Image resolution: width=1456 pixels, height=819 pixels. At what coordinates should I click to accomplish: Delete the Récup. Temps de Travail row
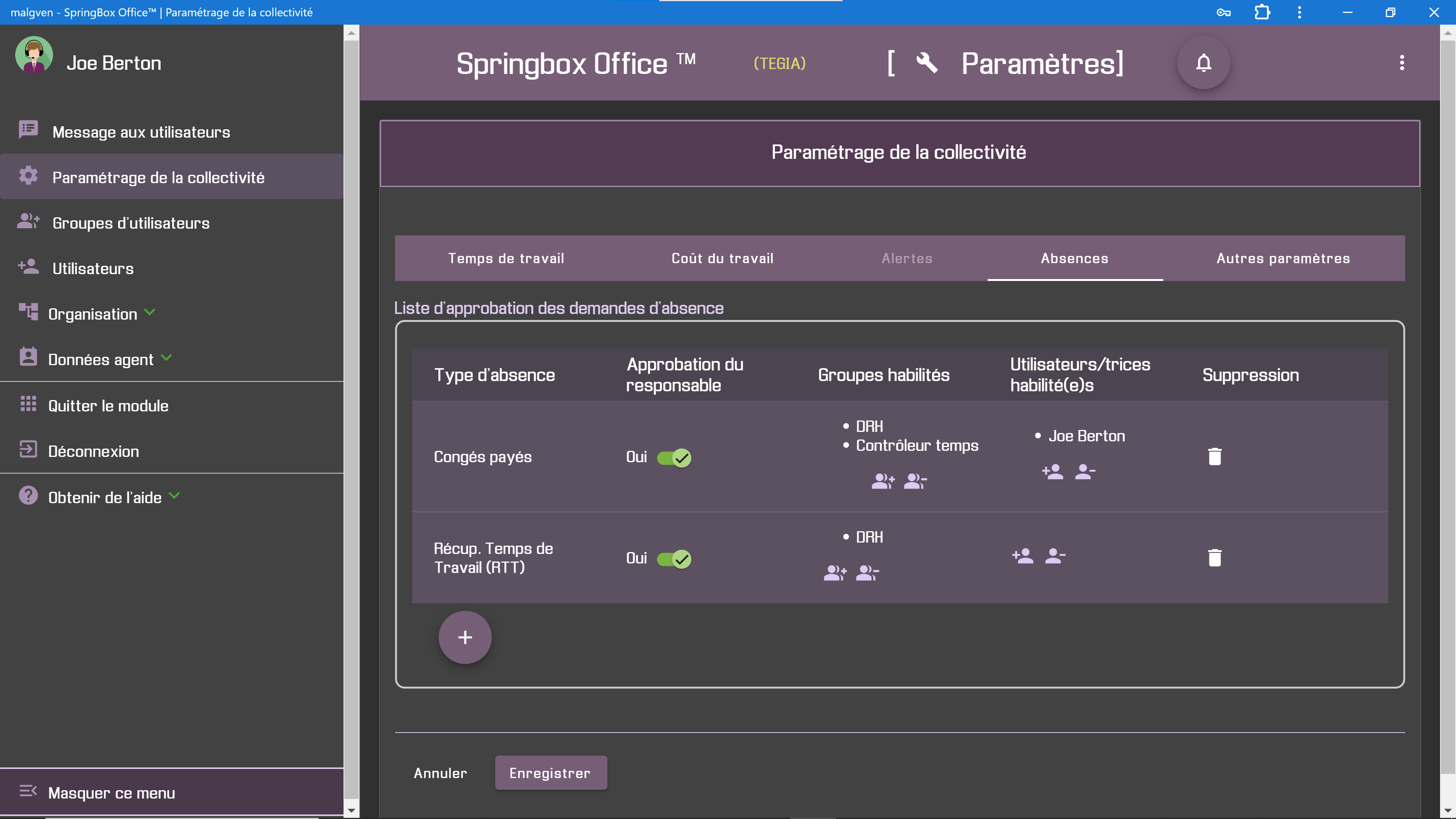[1214, 558]
